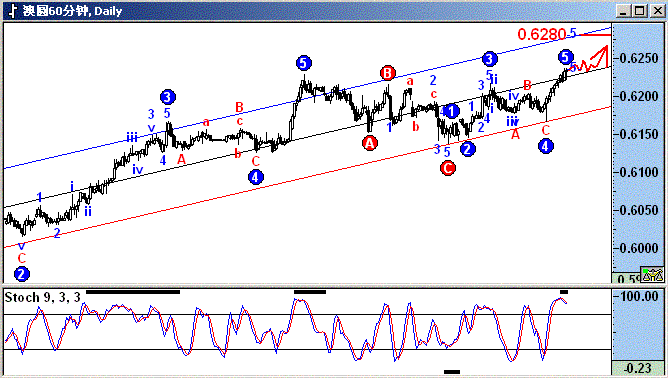
Task: Click the 0.6250 price axis label
Action: tap(639, 58)
